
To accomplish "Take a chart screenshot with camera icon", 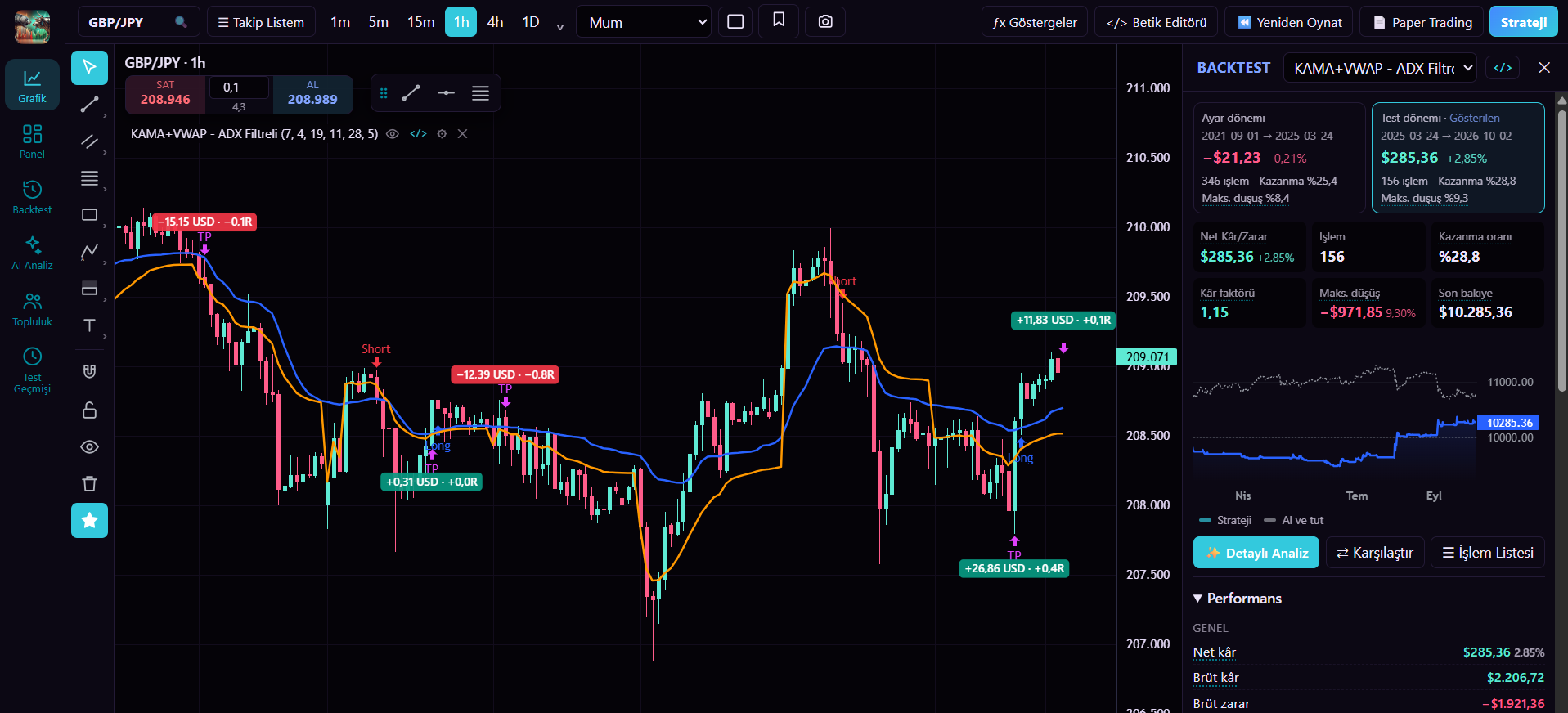I will tap(825, 21).
